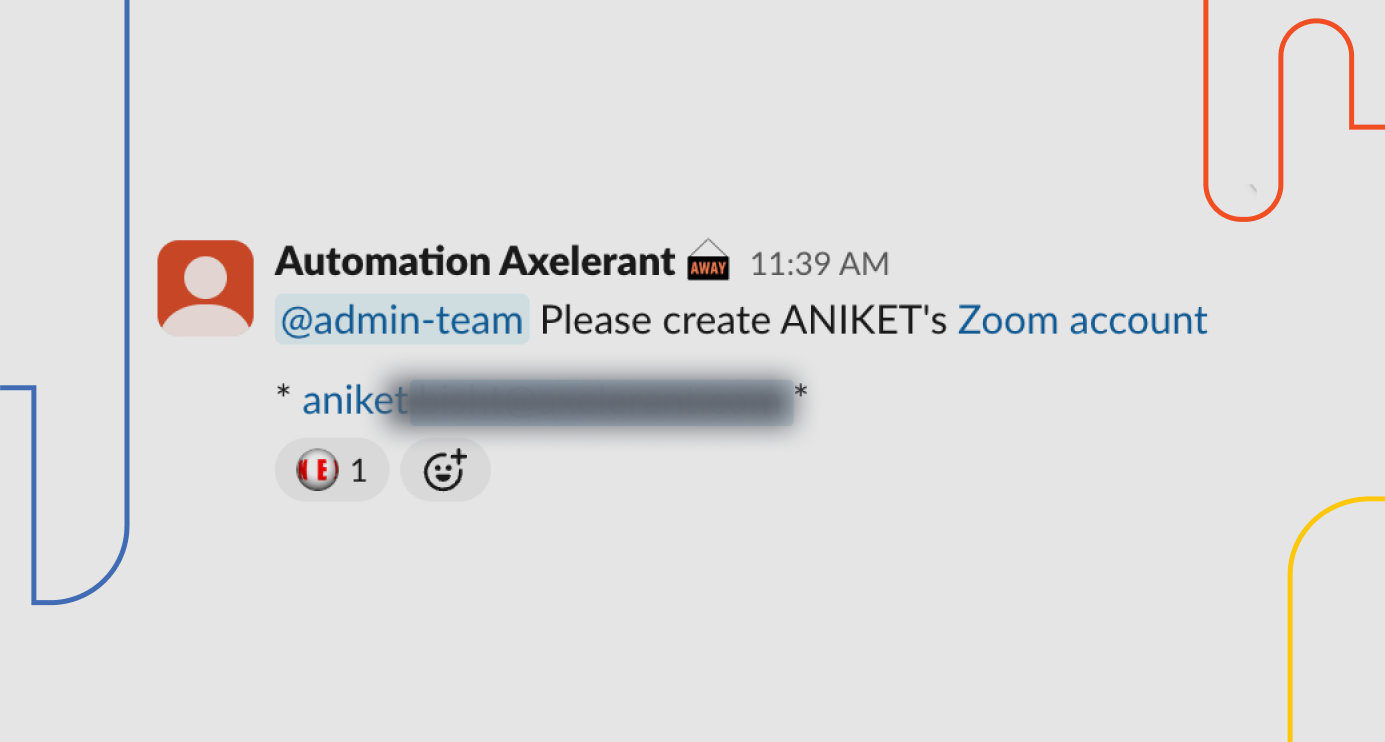This screenshot has height=742, width=1385.
Task: Open the Zoom account link
Action: click(1082, 319)
